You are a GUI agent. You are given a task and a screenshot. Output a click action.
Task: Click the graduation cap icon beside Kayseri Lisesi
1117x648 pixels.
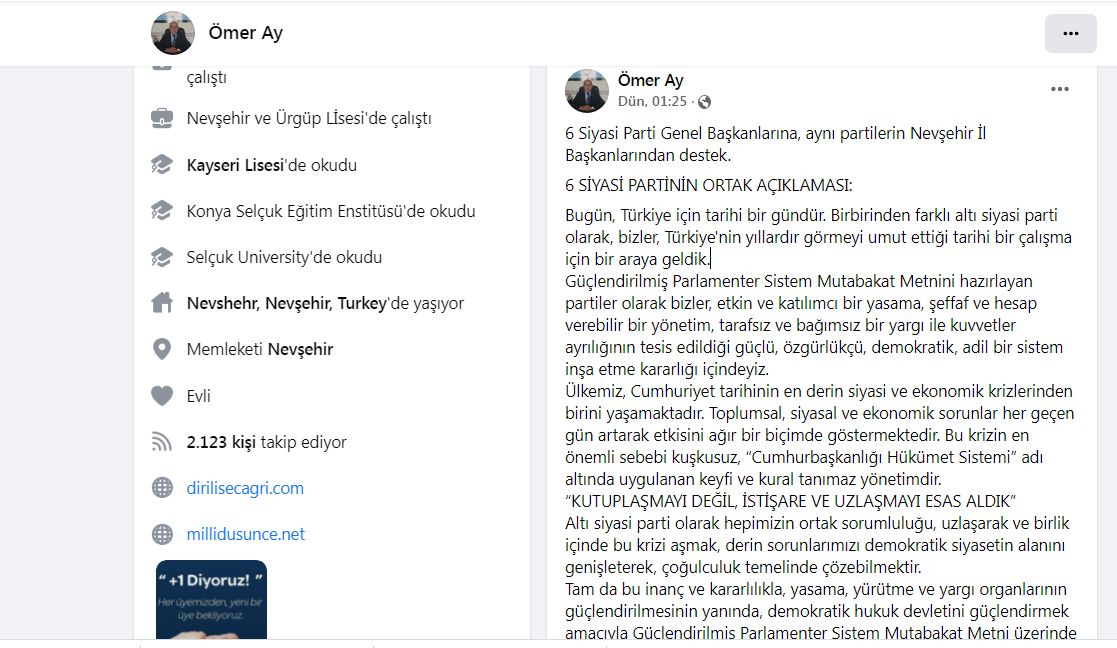pyautogui.click(x=162, y=165)
